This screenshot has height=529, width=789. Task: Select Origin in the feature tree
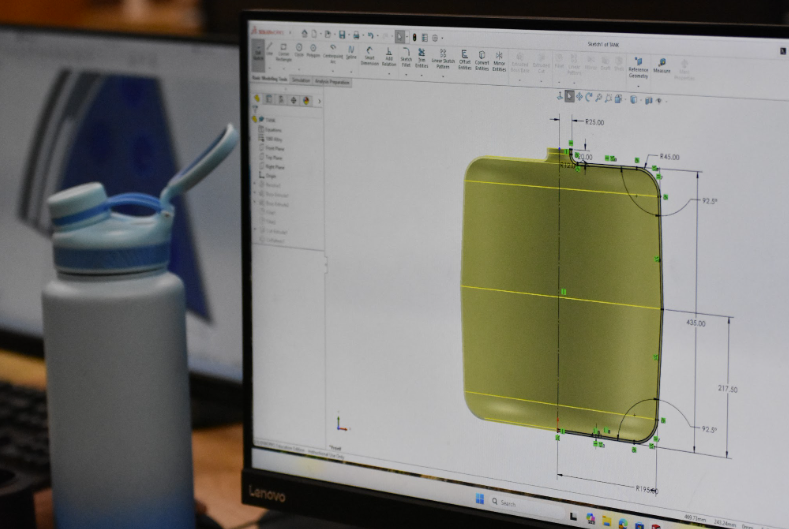point(267,175)
